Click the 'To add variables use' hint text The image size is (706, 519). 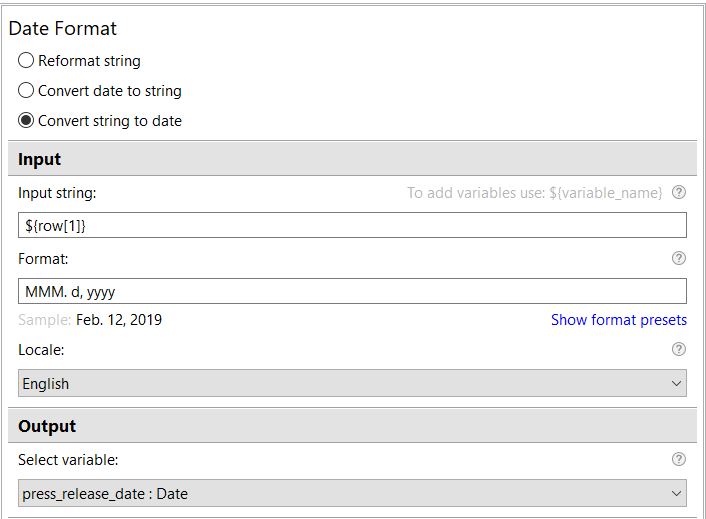535,193
